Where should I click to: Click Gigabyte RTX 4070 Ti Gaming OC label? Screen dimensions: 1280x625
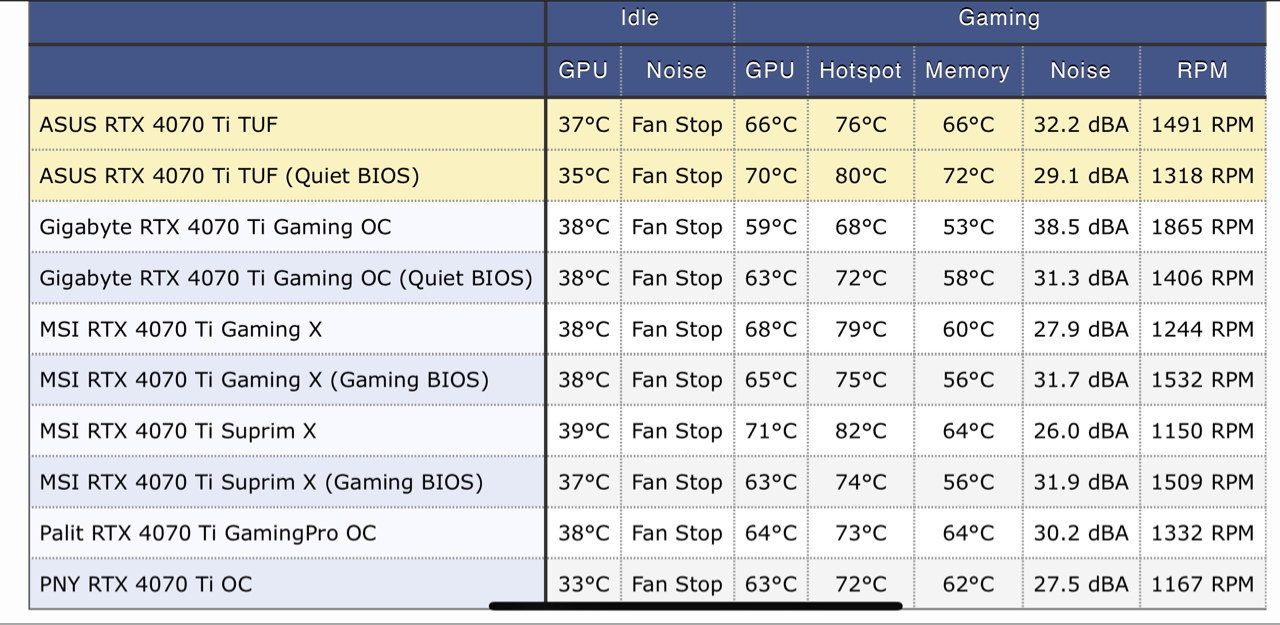click(x=215, y=227)
